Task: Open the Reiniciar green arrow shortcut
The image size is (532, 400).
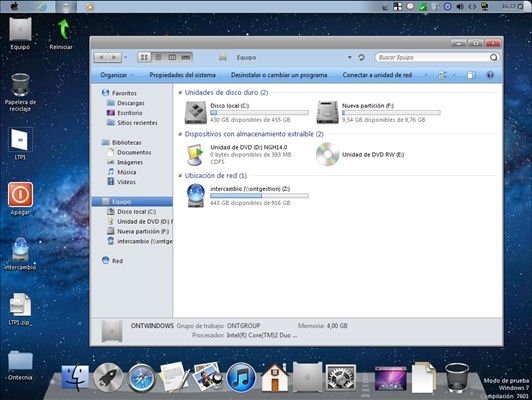Action: (x=61, y=34)
